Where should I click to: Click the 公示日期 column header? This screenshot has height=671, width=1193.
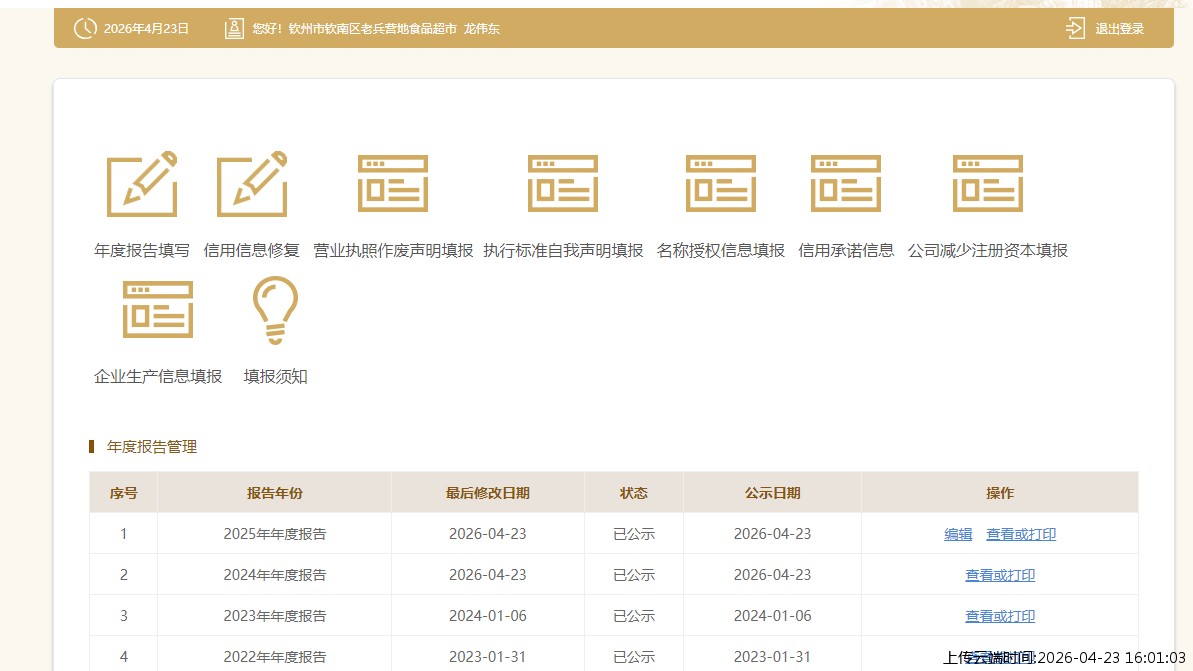click(x=772, y=493)
